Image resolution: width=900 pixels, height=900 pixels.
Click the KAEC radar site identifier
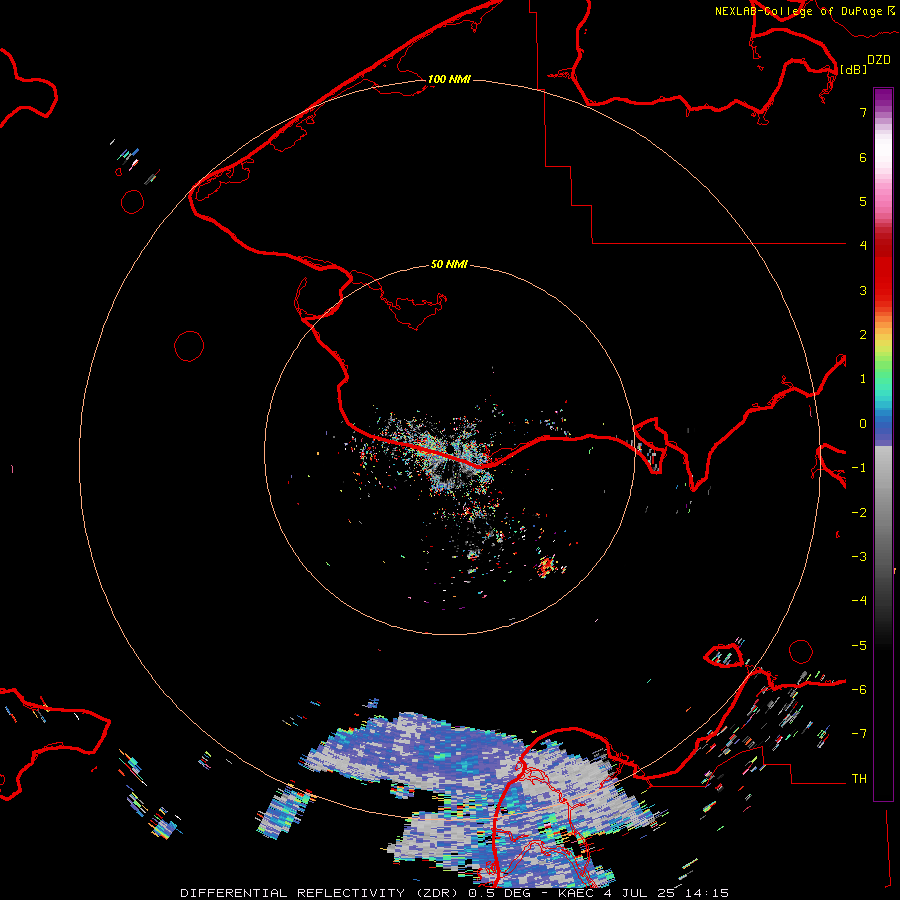tap(577, 893)
